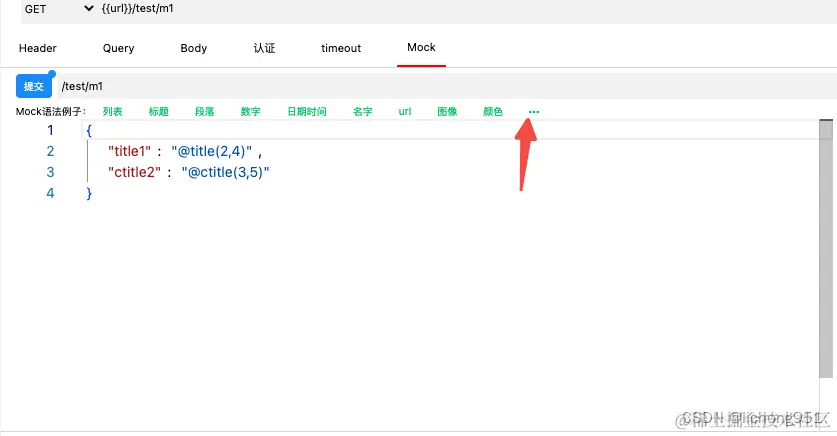This screenshot has height=436, width=837.
Task: Select the Mock tab
Action: coord(421,47)
